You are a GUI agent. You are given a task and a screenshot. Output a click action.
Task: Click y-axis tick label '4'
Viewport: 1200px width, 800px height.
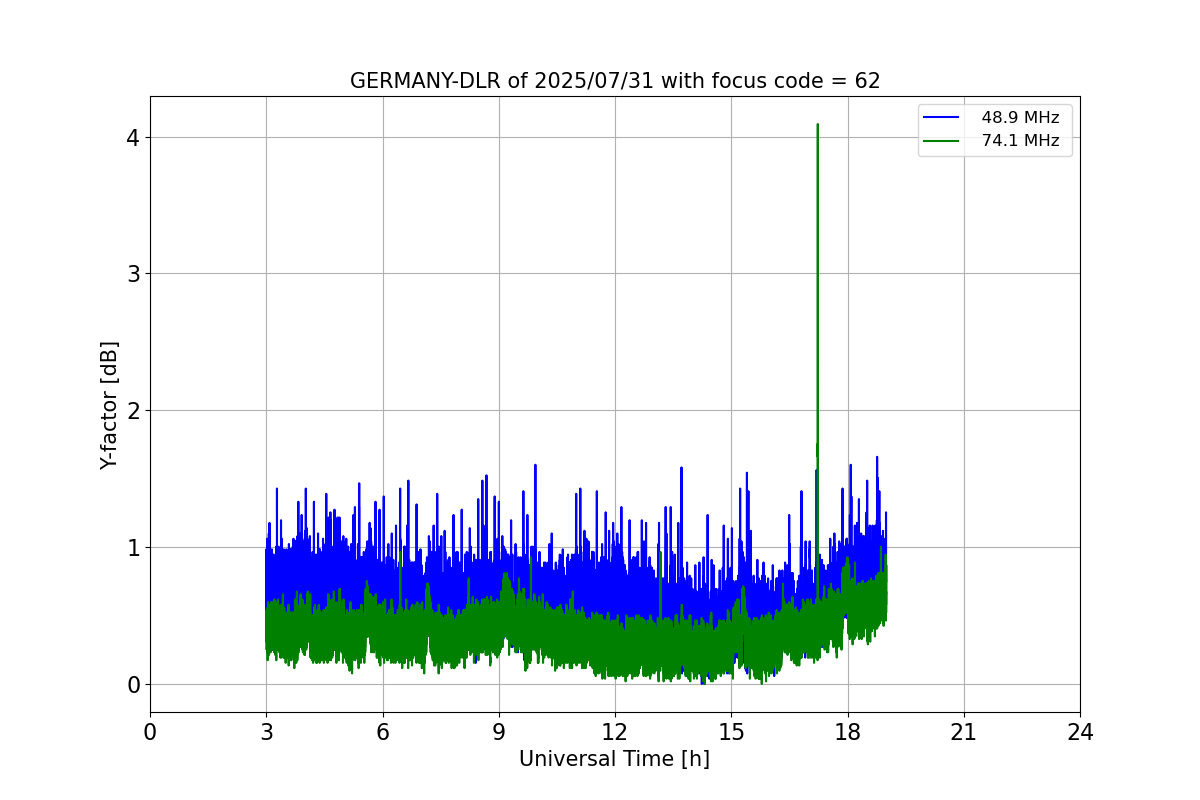pyautogui.click(x=134, y=137)
